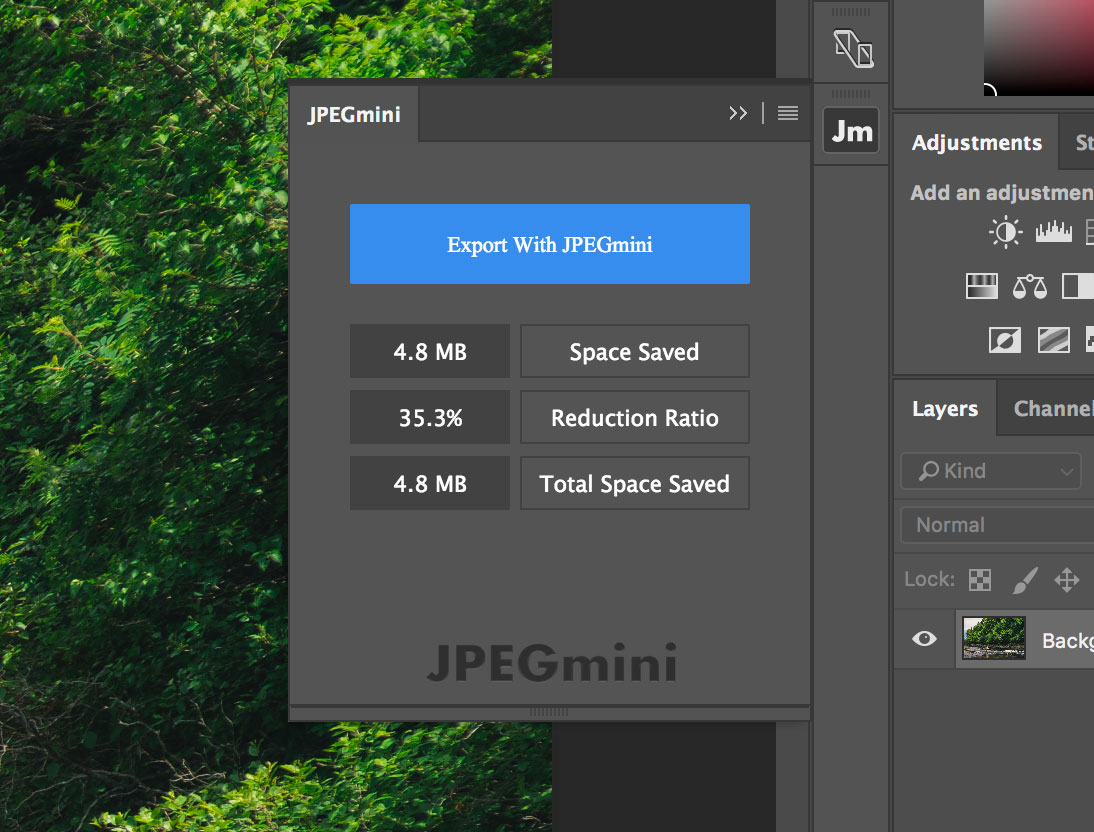Collapse the JPEGmini panel with double arrows
This screenshot has width=1094, height=832.
pos(738,112)
